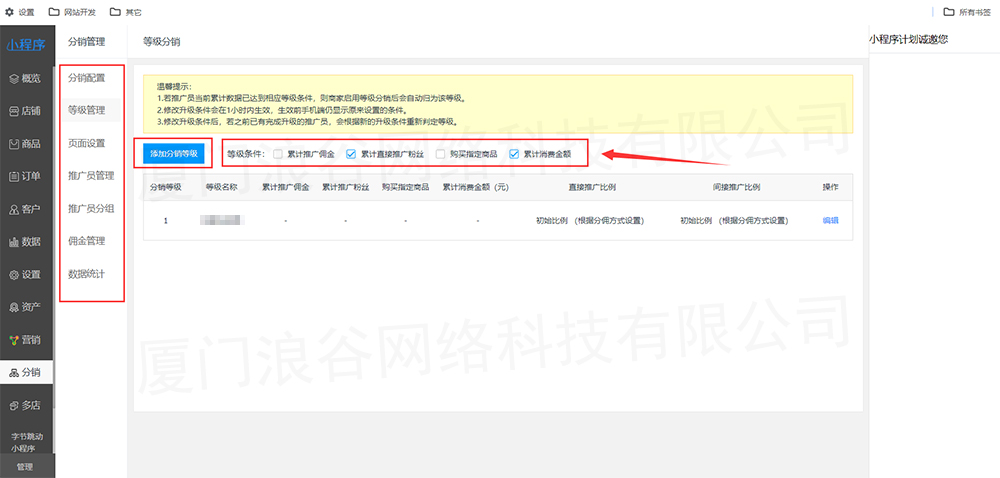Click 添加分销等级 button
1000x478 pixels.
pos(173,154)
